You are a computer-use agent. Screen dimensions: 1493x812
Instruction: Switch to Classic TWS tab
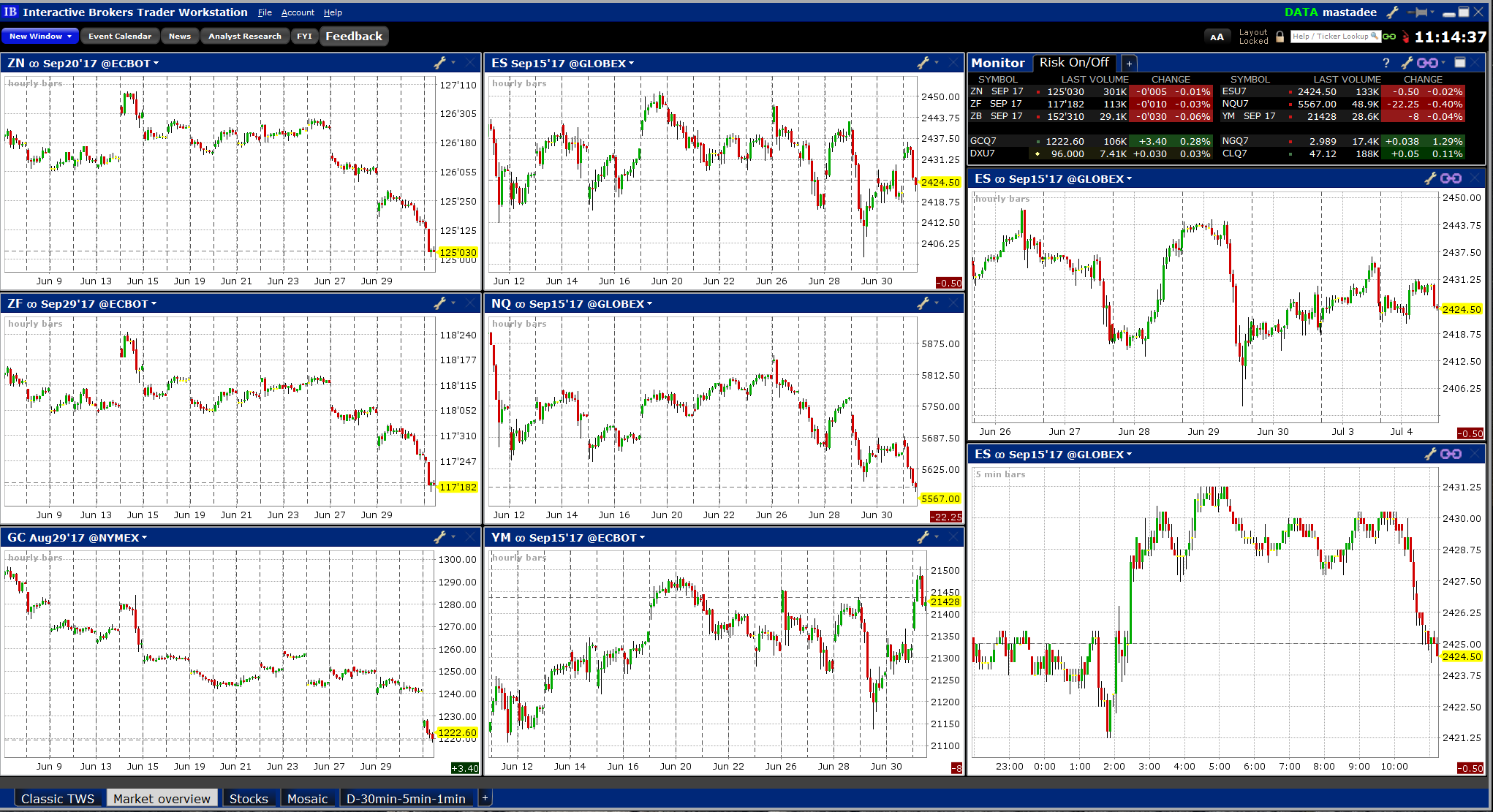click(58, 799)
